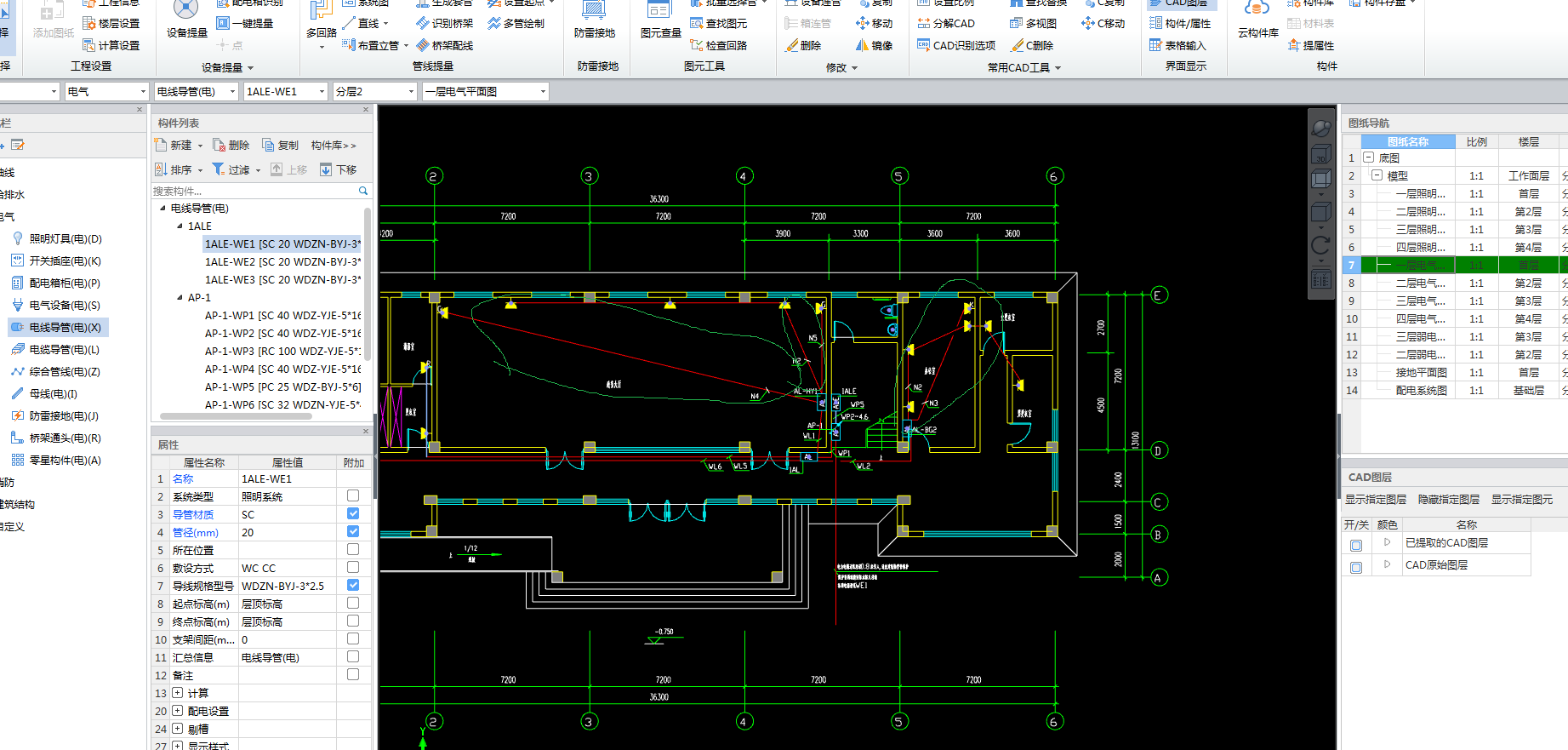Expand the 计算 property group
Screen dimensions: 1568x750
pos(177,692)
